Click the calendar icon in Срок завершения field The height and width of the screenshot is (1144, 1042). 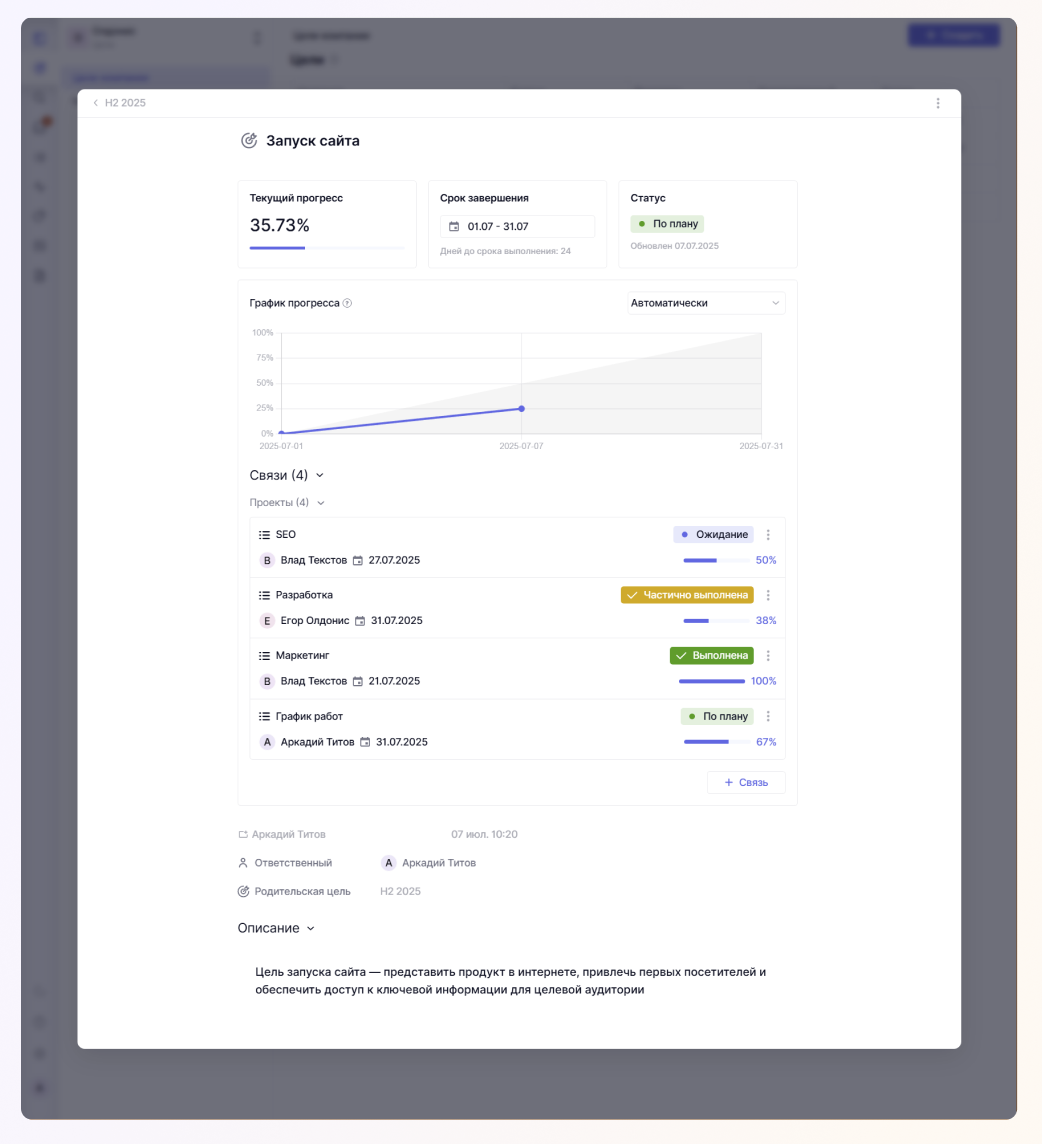[454, 227]
